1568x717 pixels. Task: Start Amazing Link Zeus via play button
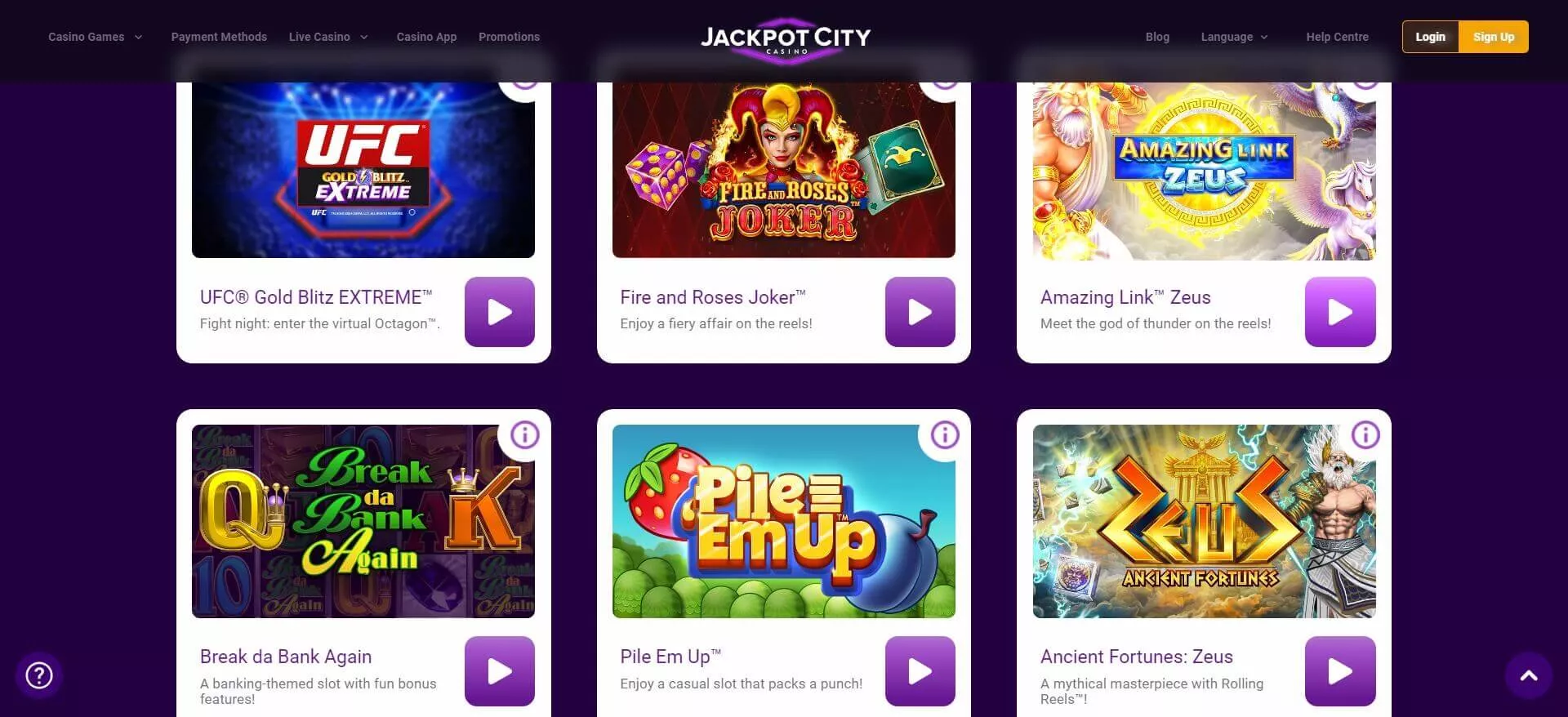point(1340,312)
